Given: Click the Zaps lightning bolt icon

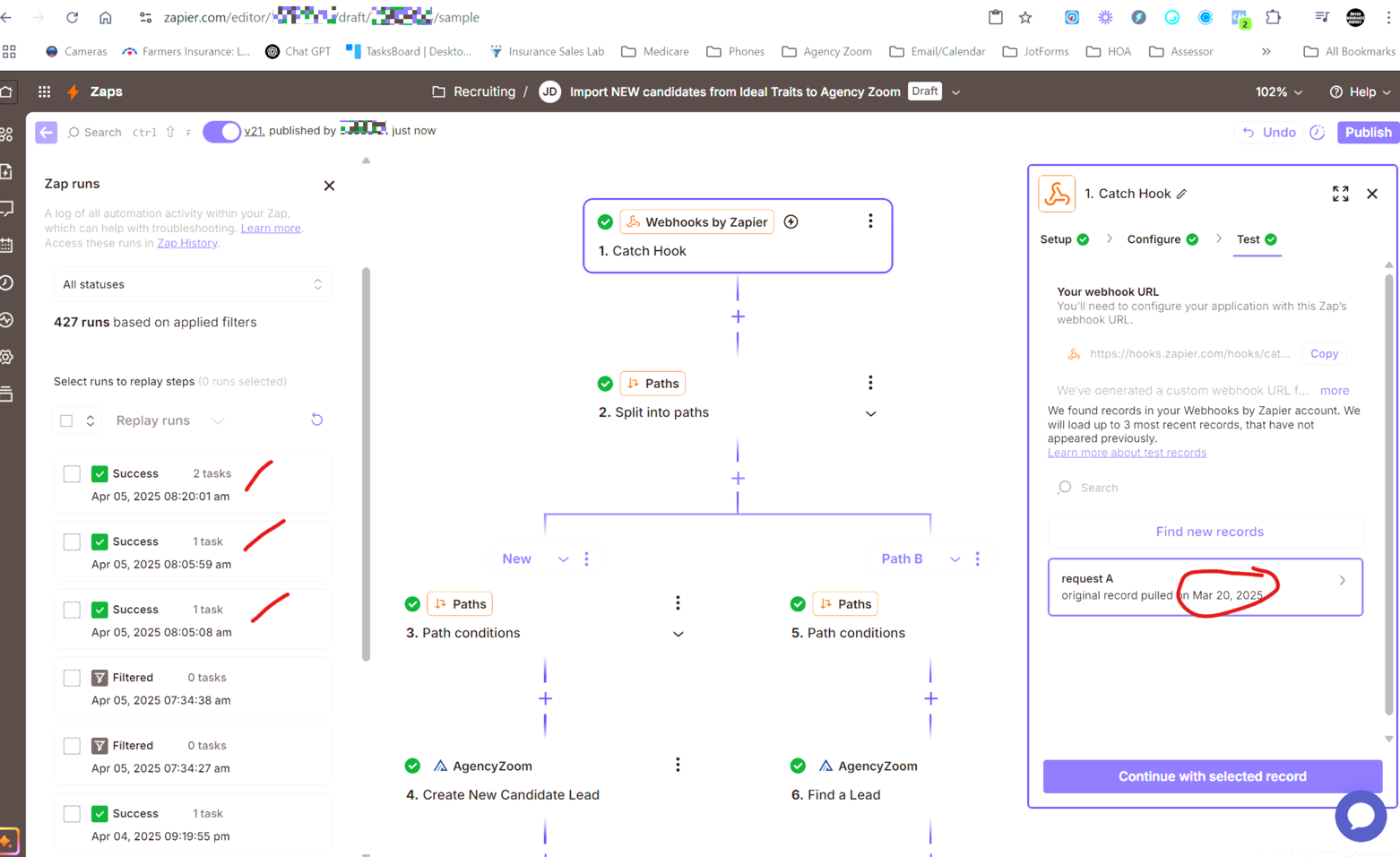Looking at the screenshot, I should click(73, 91).
